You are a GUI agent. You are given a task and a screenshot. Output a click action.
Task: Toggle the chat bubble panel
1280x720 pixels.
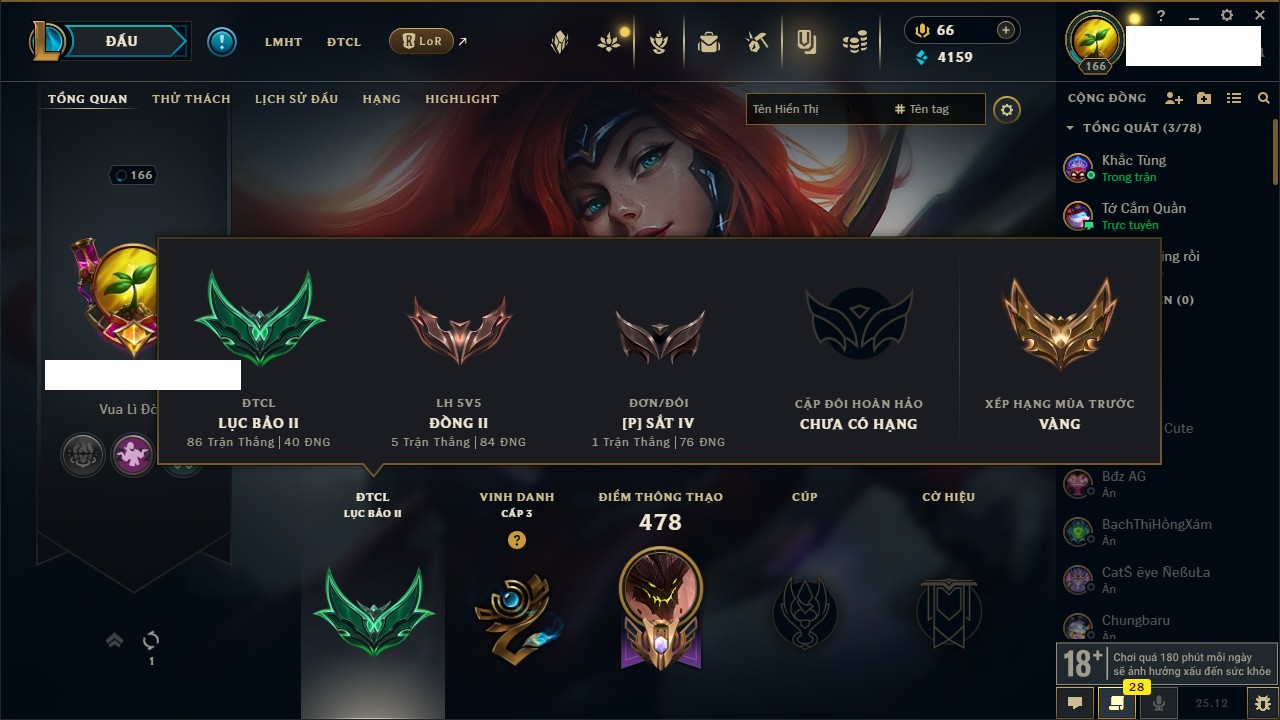[x=1075, y=703]
